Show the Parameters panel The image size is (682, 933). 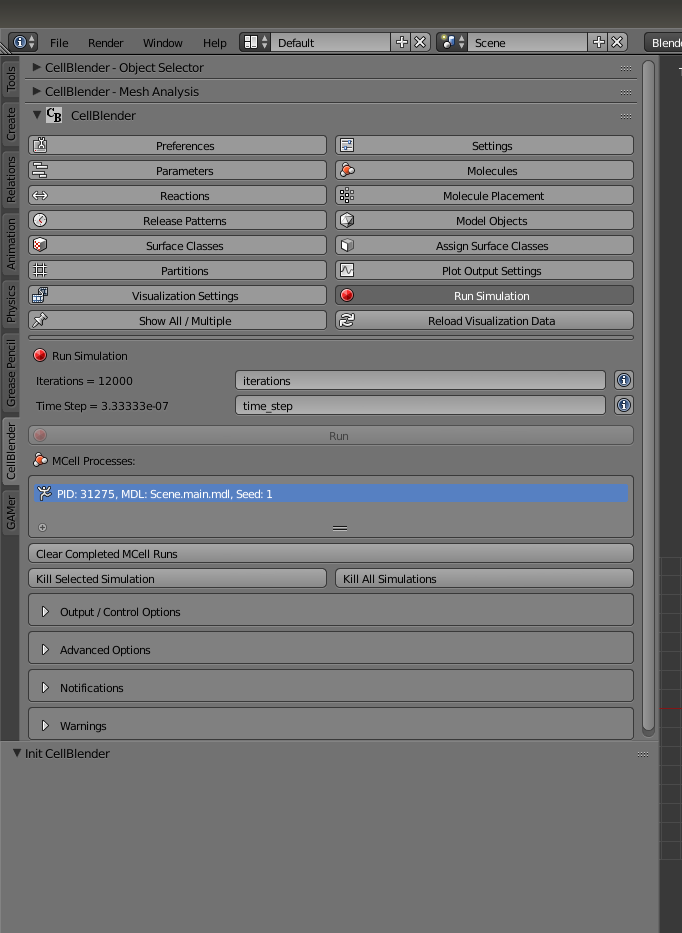click(x=177, y=170)
